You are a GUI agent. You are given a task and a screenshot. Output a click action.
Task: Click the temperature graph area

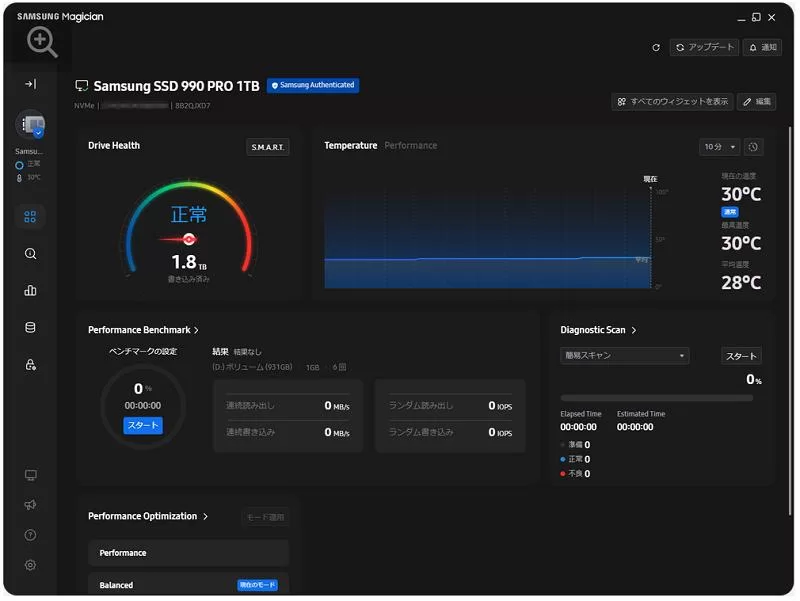pyautogui.click(x=487, y=237)
